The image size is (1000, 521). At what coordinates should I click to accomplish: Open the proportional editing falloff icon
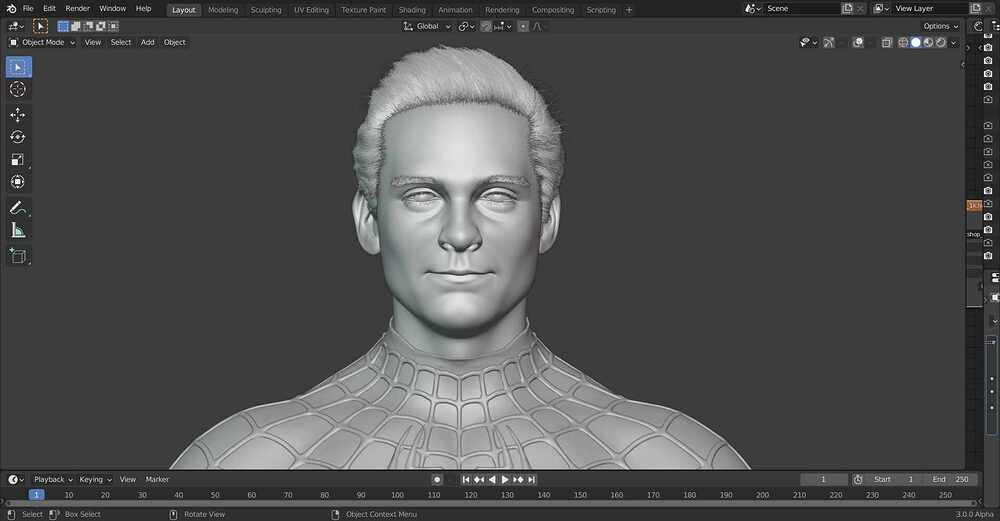tap(537, 26)
